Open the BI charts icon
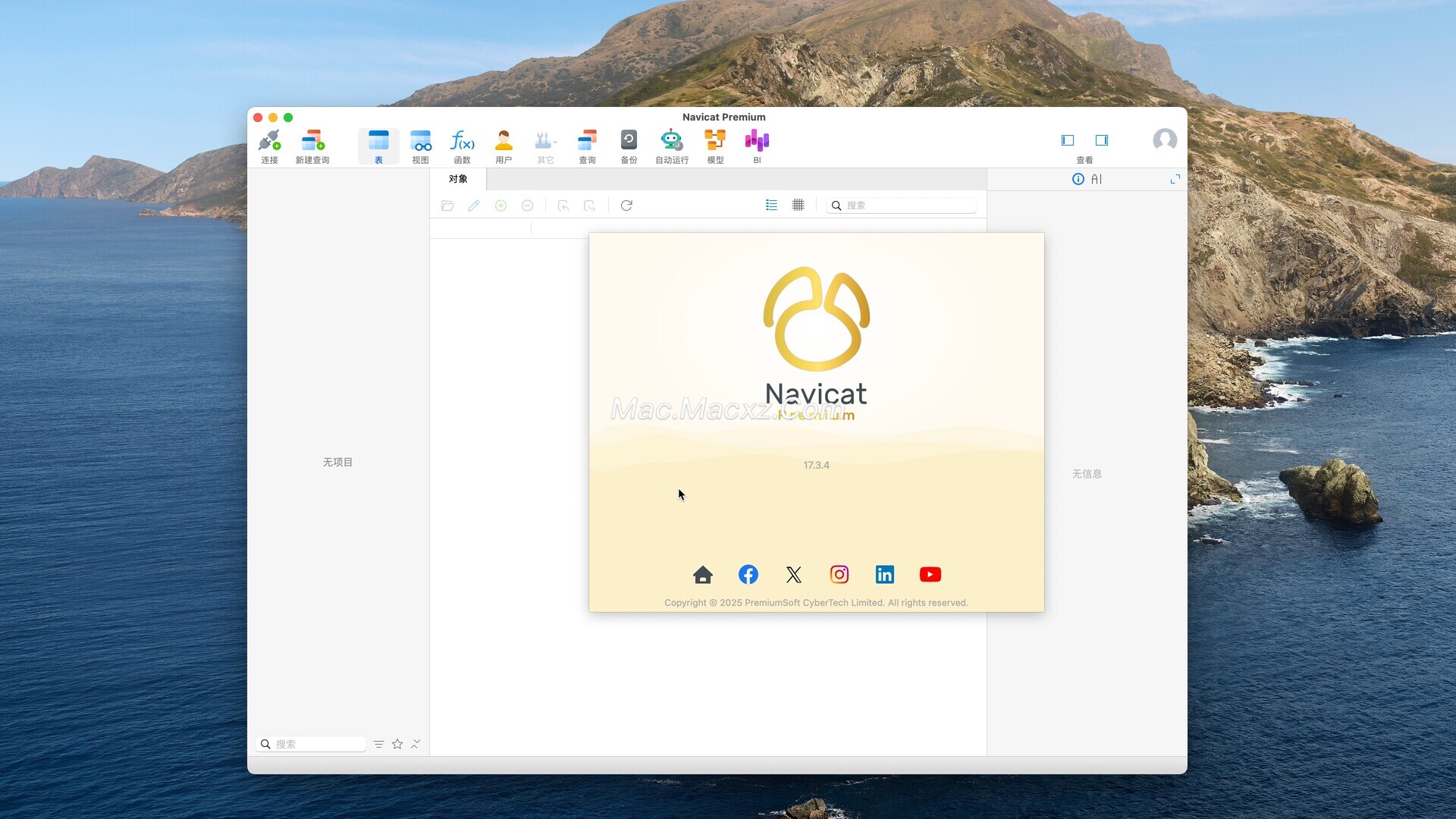Screen dimensions: 1456x819 click(757, 141)
